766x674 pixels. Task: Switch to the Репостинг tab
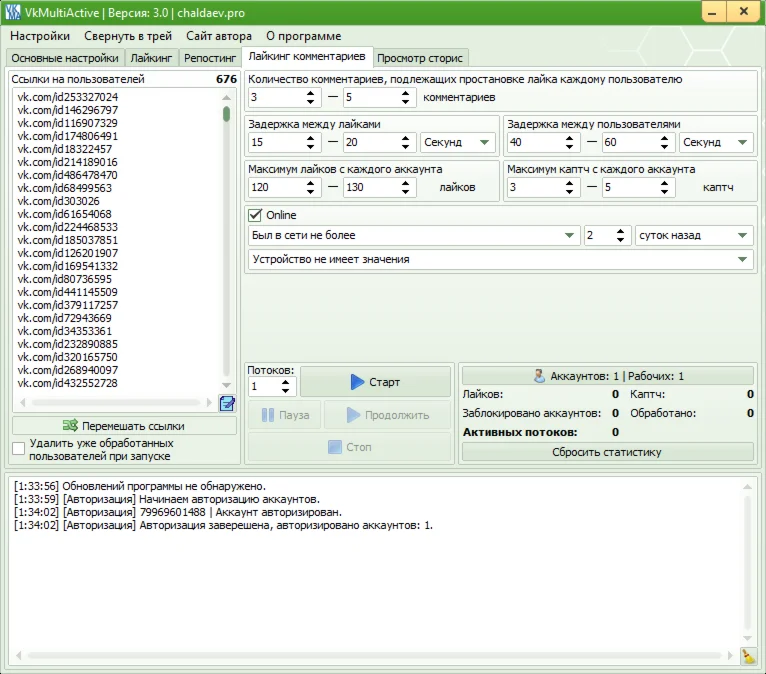(210, 58)
